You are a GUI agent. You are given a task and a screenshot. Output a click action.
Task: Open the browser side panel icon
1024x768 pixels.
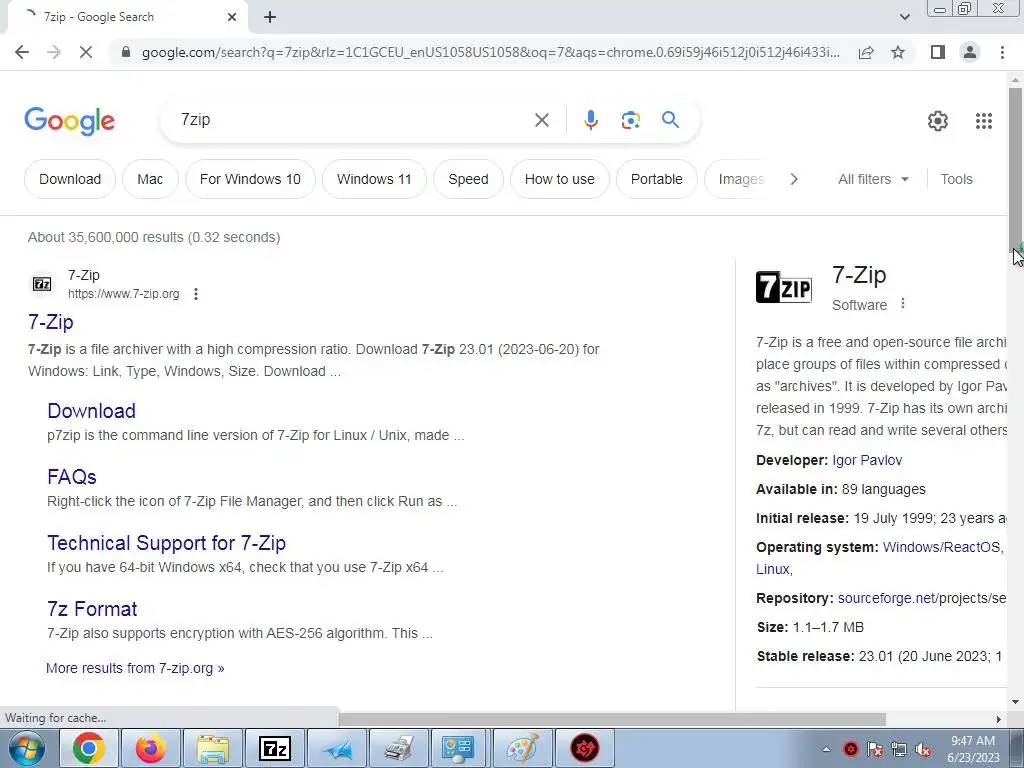pos(938,52)
